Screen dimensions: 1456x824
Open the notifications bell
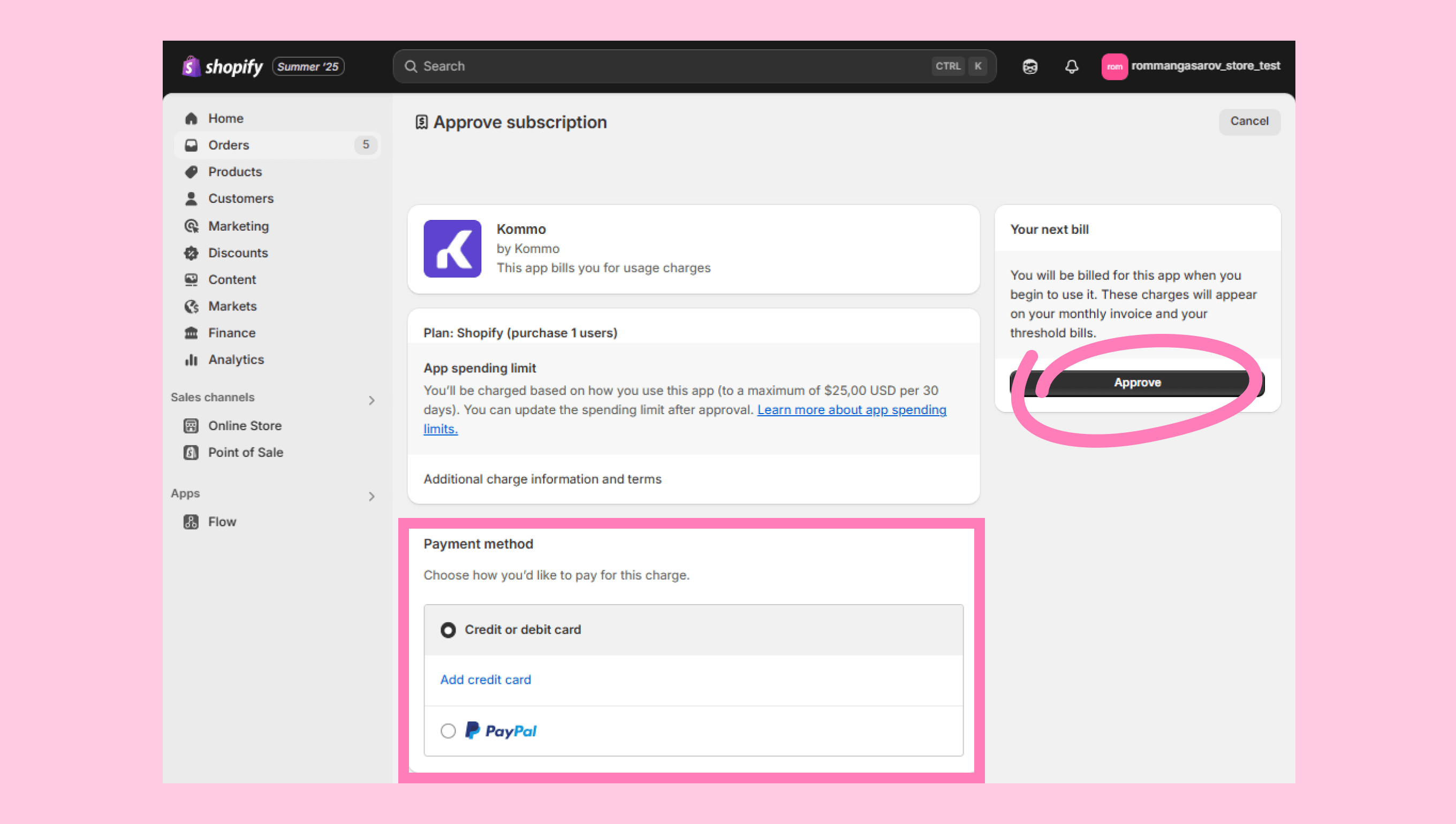[x=1071, y=67]
